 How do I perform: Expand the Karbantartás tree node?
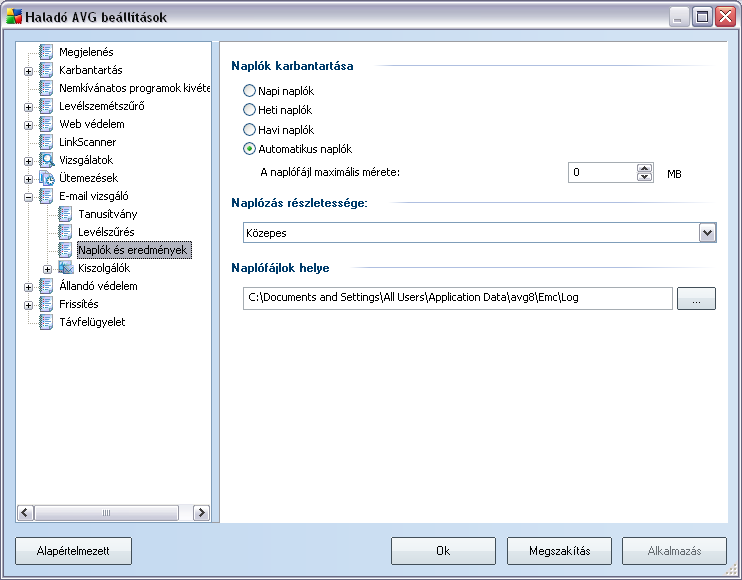coord(28,71)
